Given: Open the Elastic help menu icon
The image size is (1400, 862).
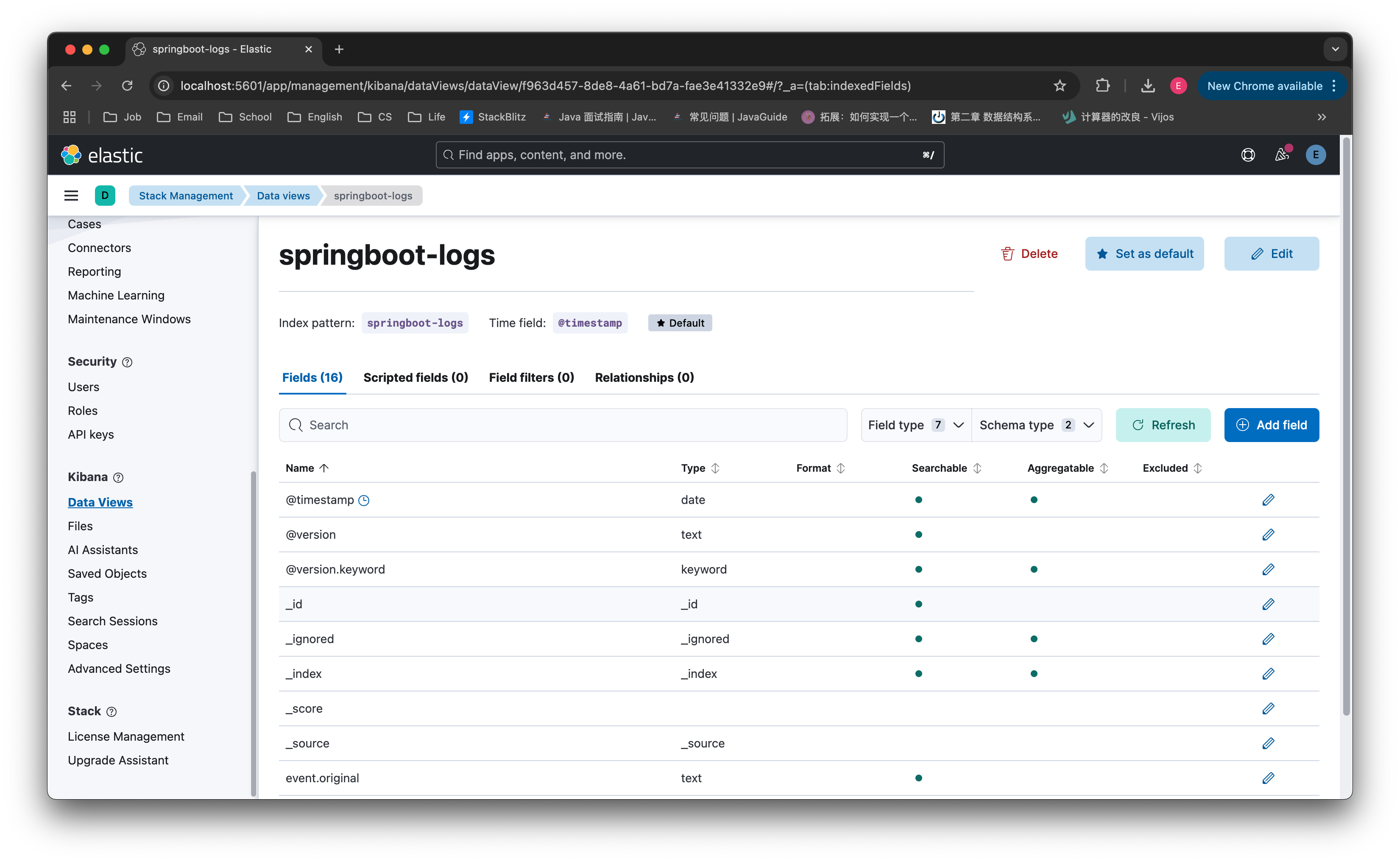Looking at the screenshot, I should 1248,155.
